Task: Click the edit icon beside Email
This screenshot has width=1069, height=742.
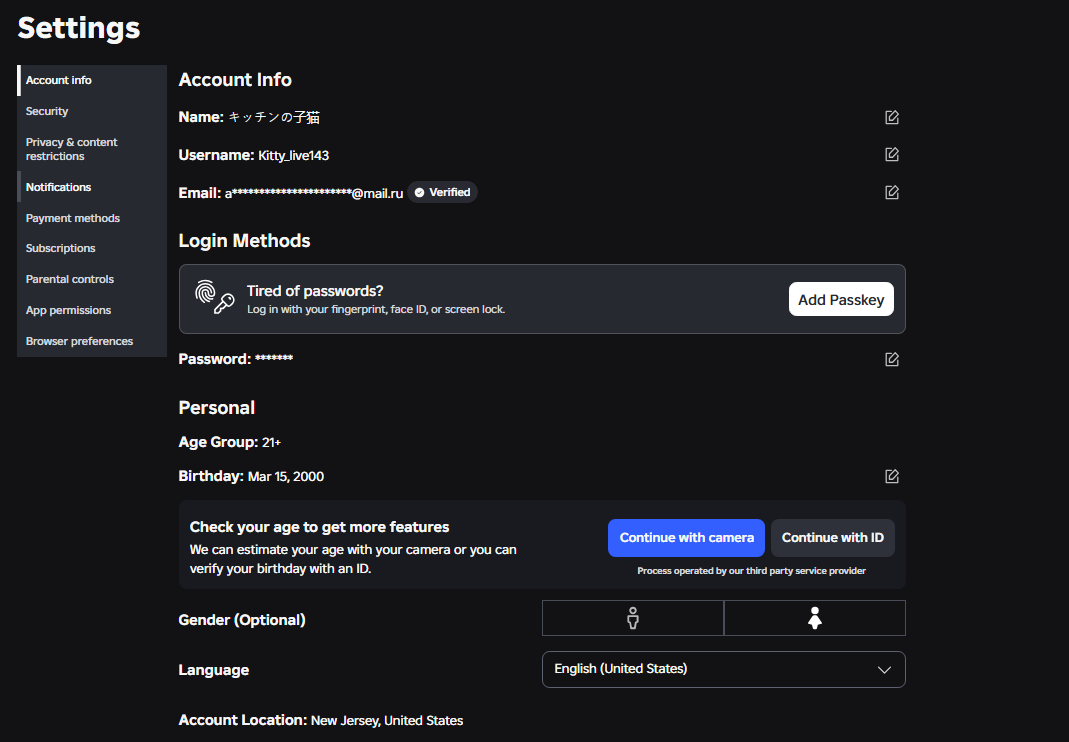Action: (892, 192)
